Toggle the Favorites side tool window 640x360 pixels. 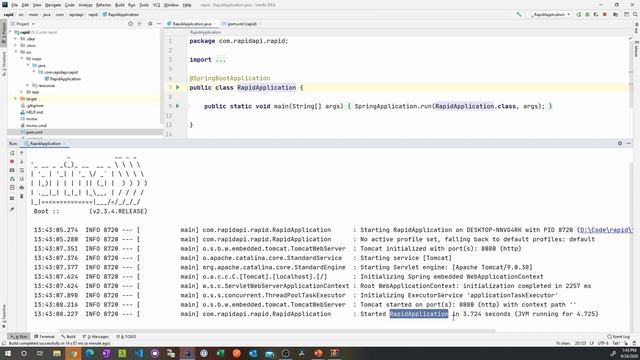tap(4, 316)
